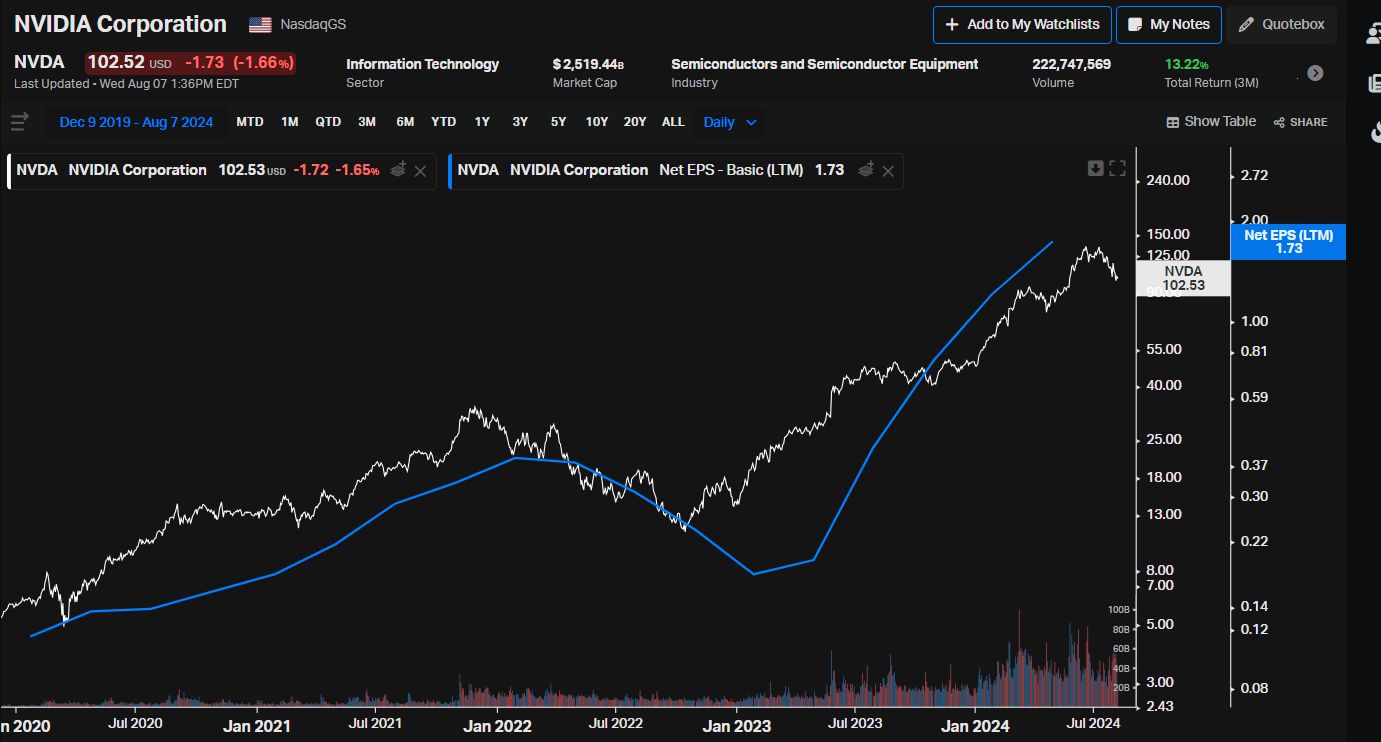Select the 3Y time range

click(x=520, y=122)
